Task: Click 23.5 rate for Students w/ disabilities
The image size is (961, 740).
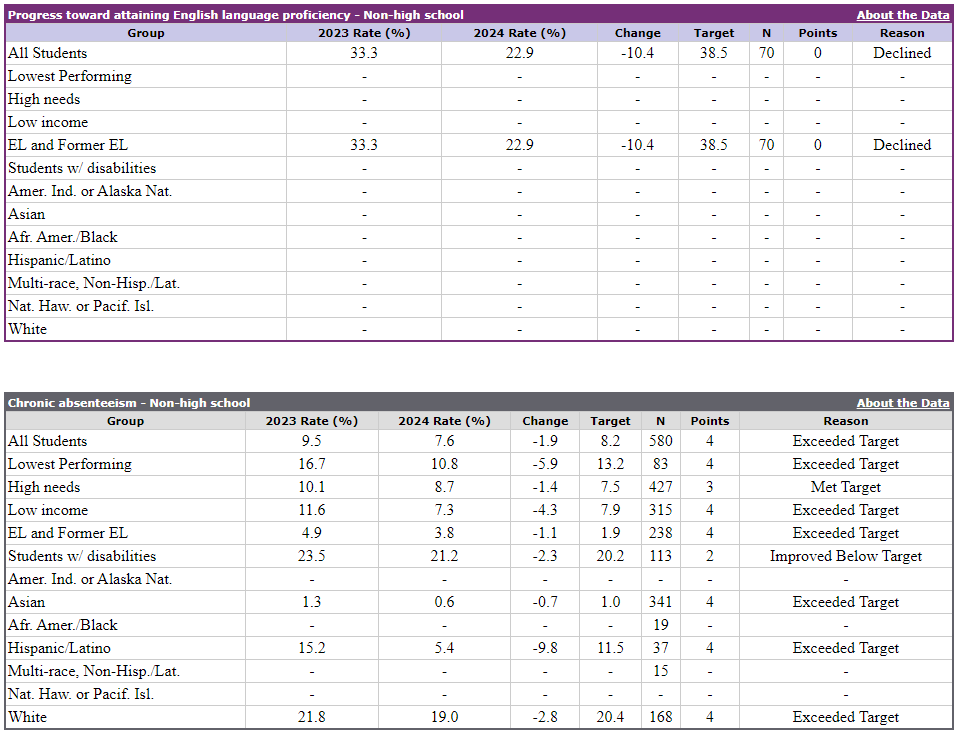Action: 311,556
